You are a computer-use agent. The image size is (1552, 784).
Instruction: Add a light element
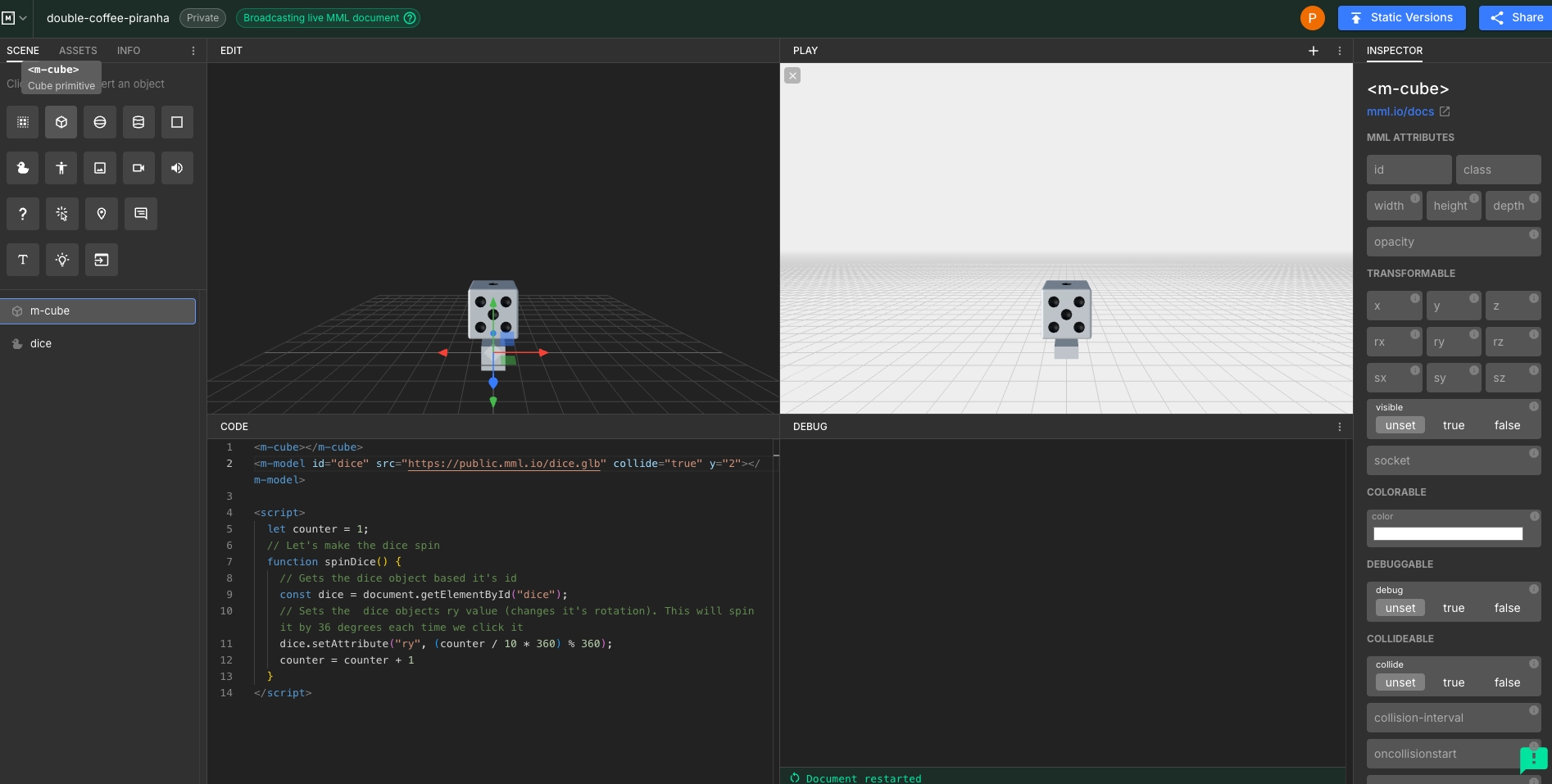tap(61, 260)
